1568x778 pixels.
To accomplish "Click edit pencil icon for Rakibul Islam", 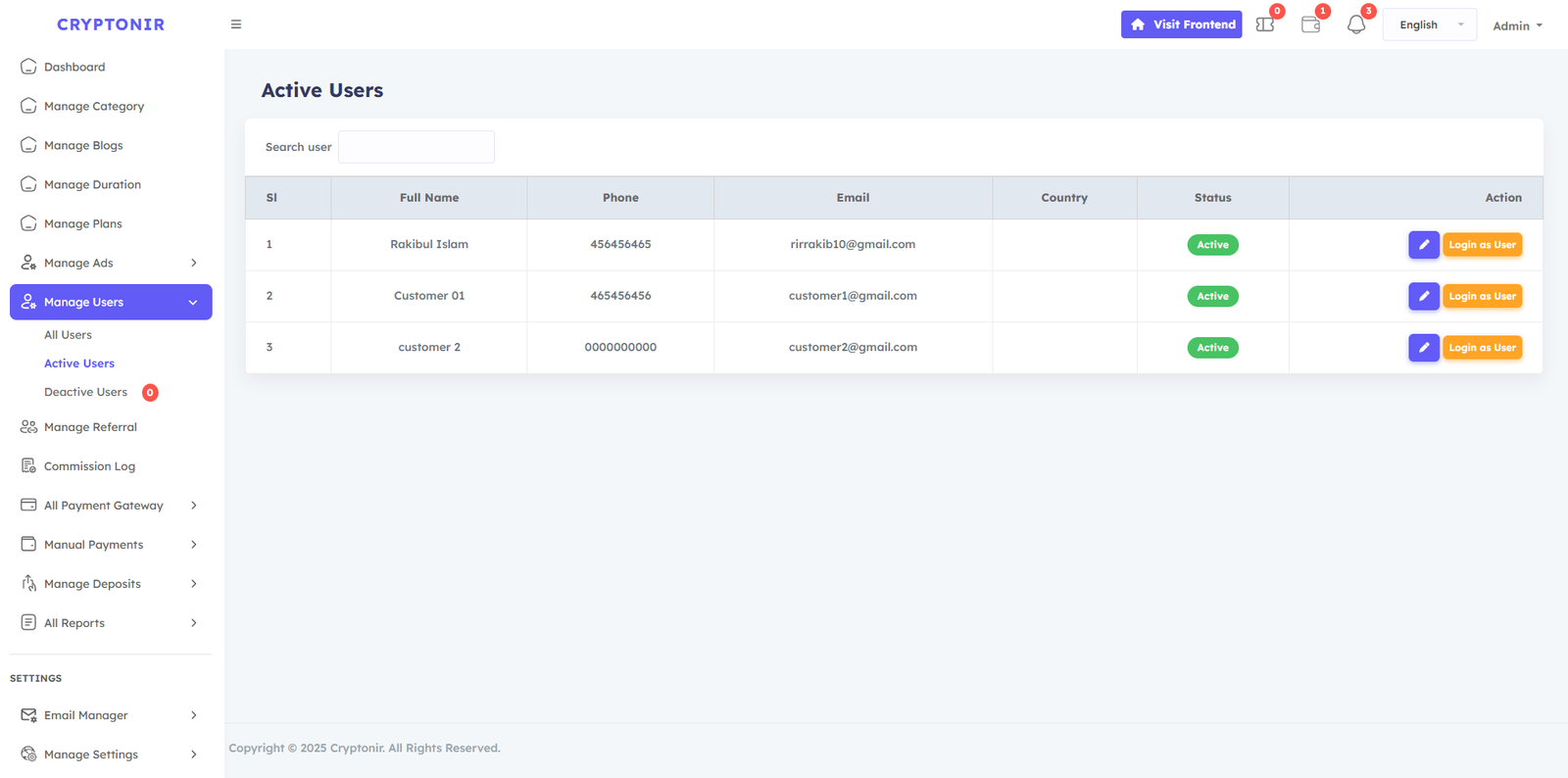I will click(1423, 245).
